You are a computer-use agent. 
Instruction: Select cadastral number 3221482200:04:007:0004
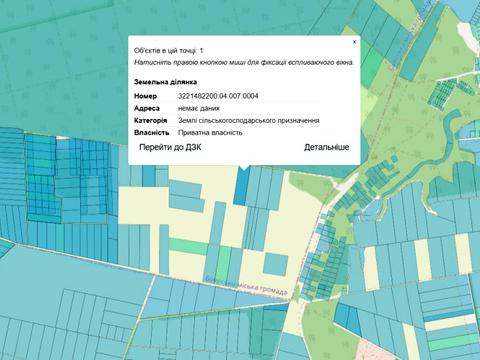[x=218, y=96]
